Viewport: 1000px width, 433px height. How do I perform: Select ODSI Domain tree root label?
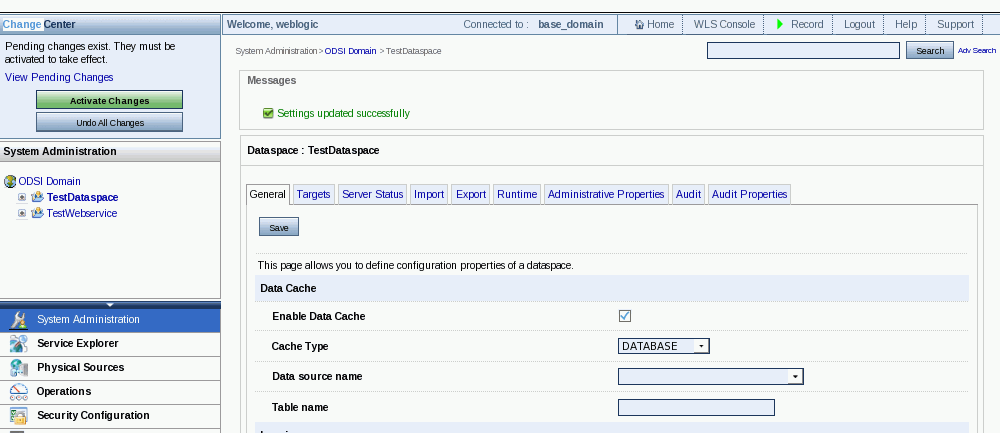coord(50,182)
